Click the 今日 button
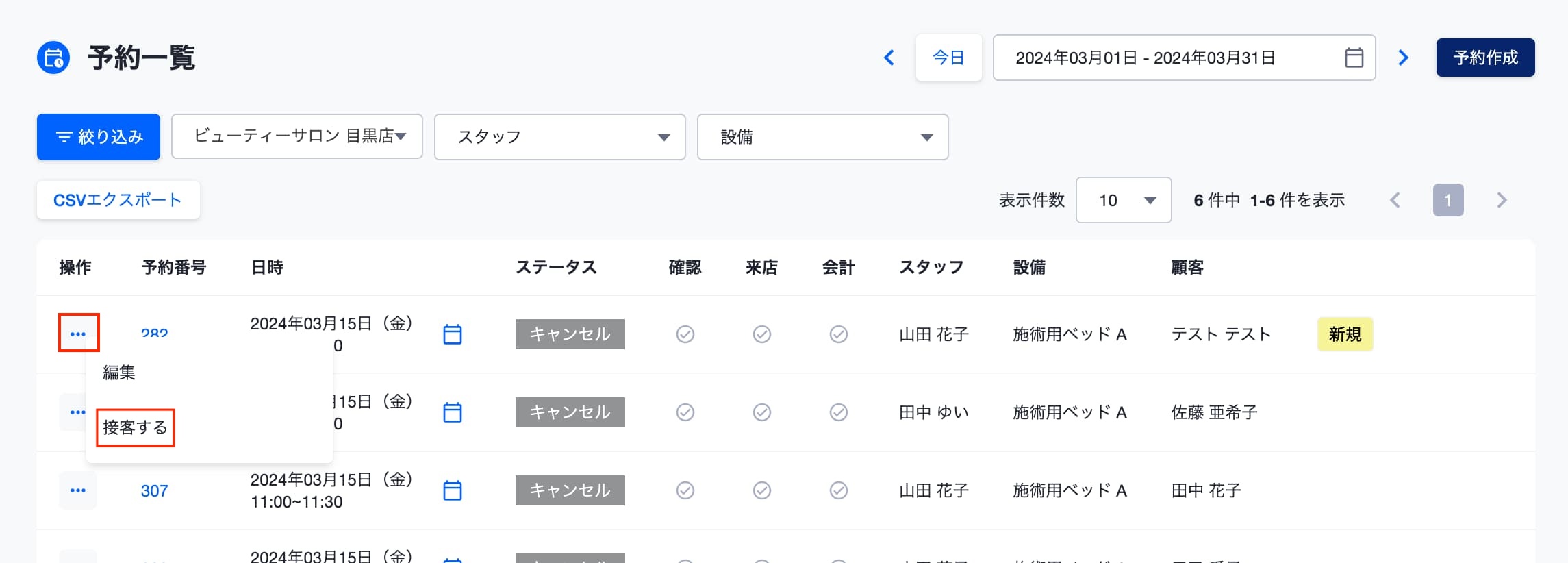The width and height of the screenshot is (1568, 563). 949,58
